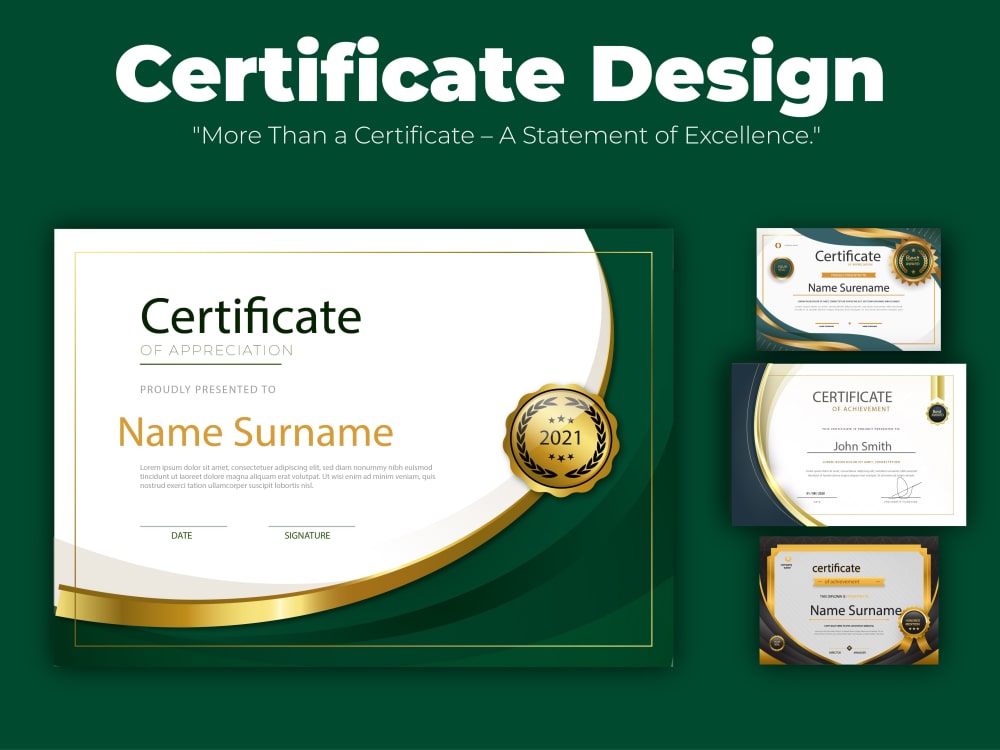
Task: Click the small dark round seal on teal certificate
Action: (x=782, y=268)
